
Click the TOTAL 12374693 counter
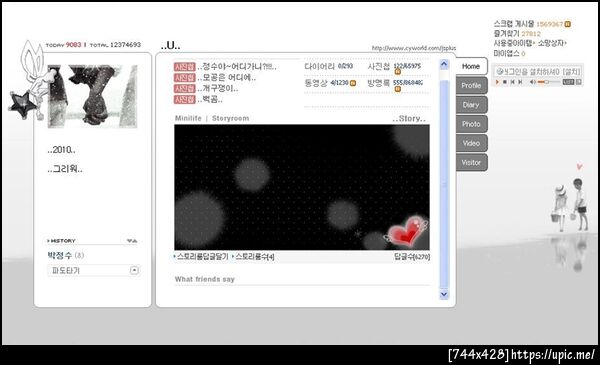pos(115,45)
